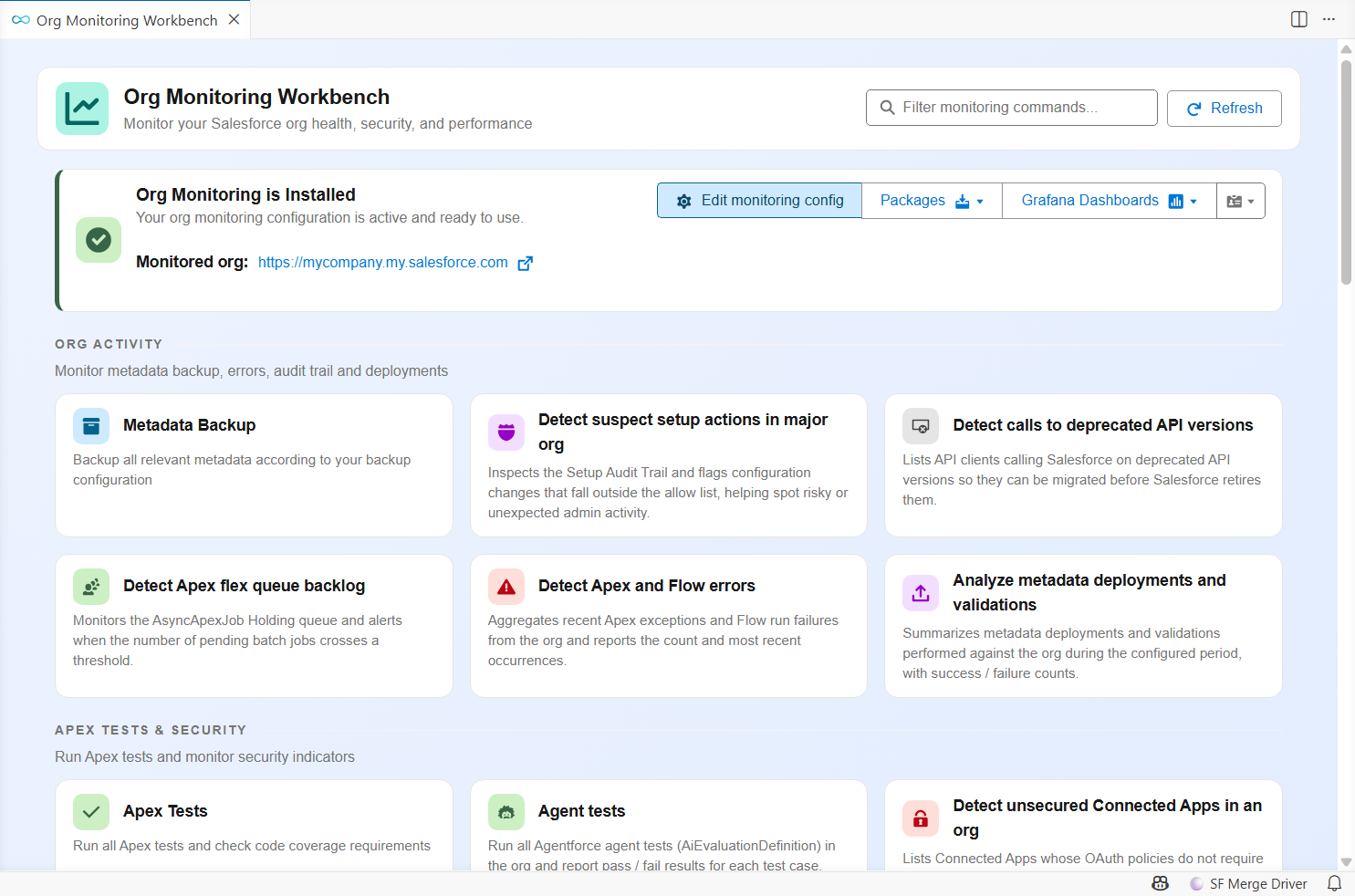
Task: Close the Org Monitoring Workbench tab
Action: pos(235,20)
